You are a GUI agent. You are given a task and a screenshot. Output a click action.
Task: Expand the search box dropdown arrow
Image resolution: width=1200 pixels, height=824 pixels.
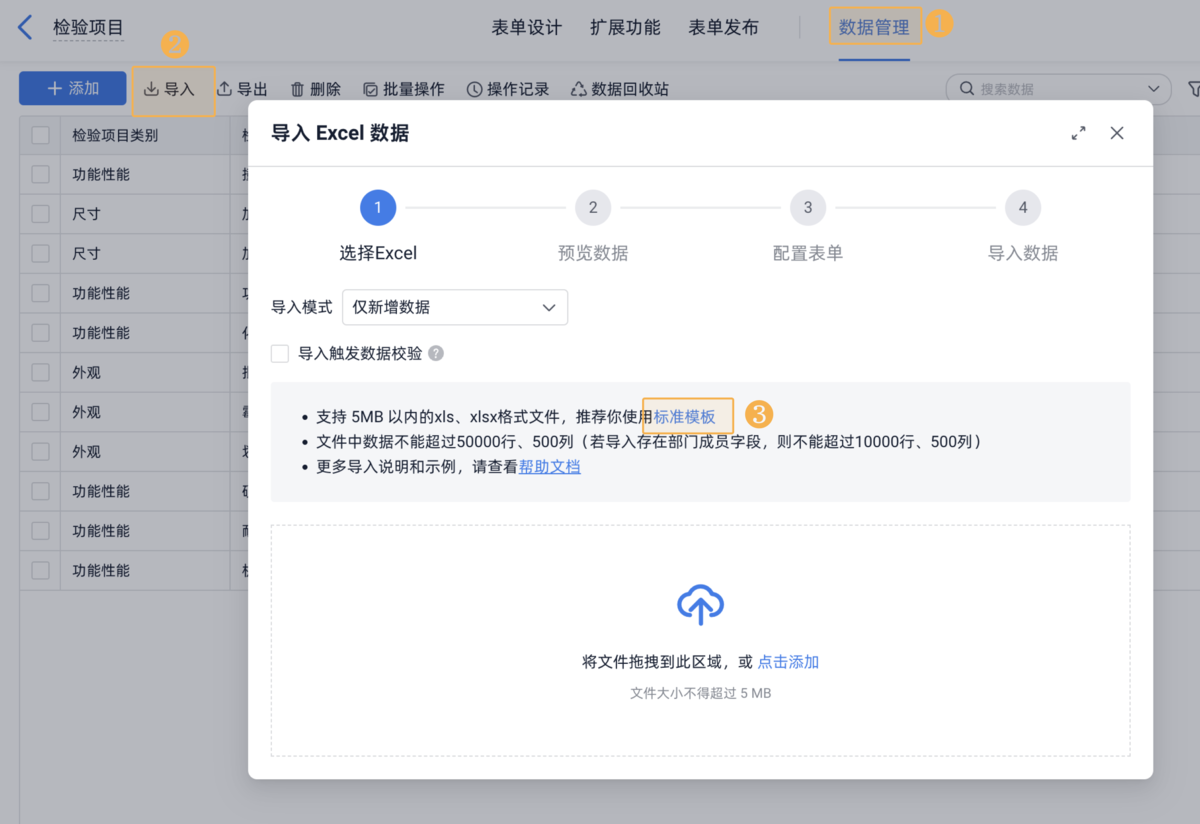coord(1155,89)
